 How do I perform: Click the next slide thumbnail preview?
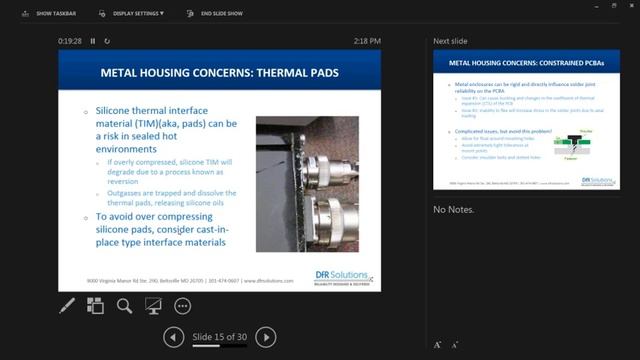pyautogui.click(x=527, y=120)
